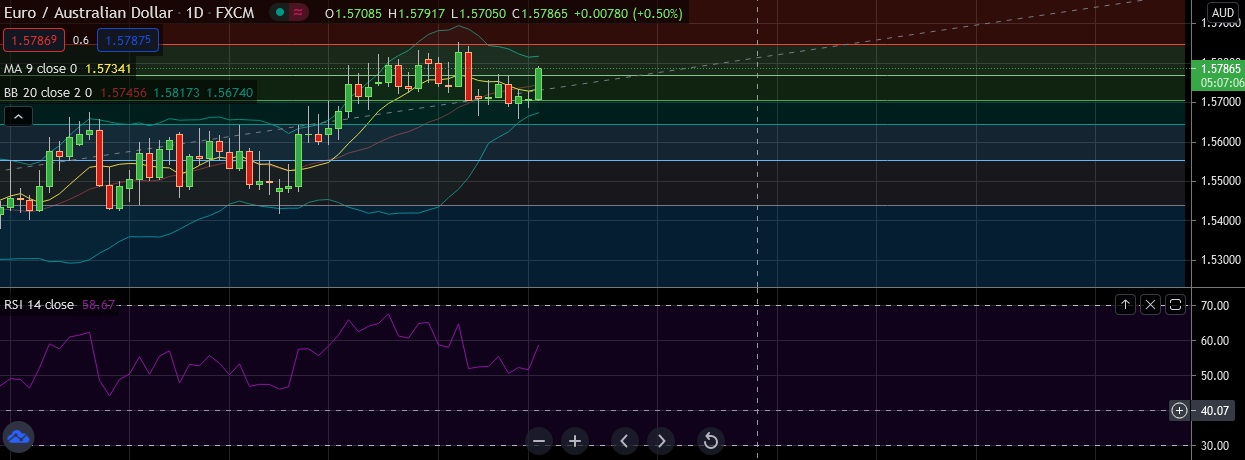The width and height of the screenshot is (1245, 460).
Task: Click the 0.6 spread value
Action: 81,40
